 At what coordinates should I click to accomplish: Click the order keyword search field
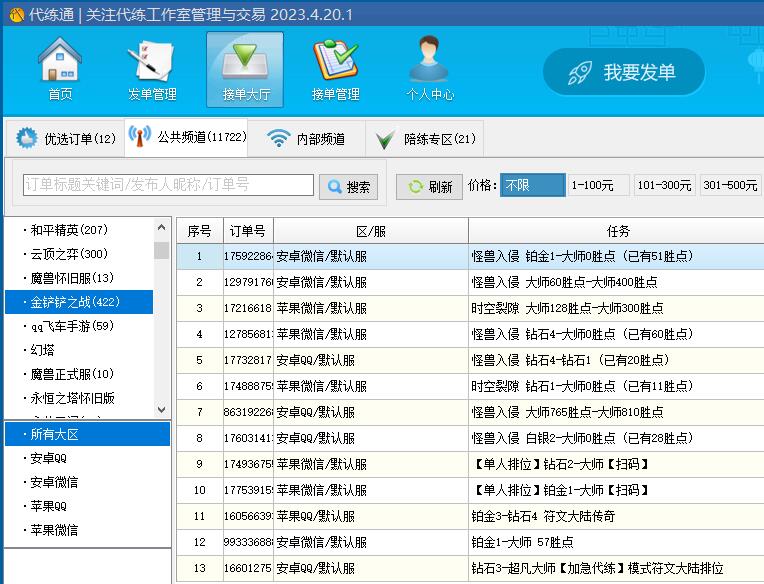click(x=168, y=185)
